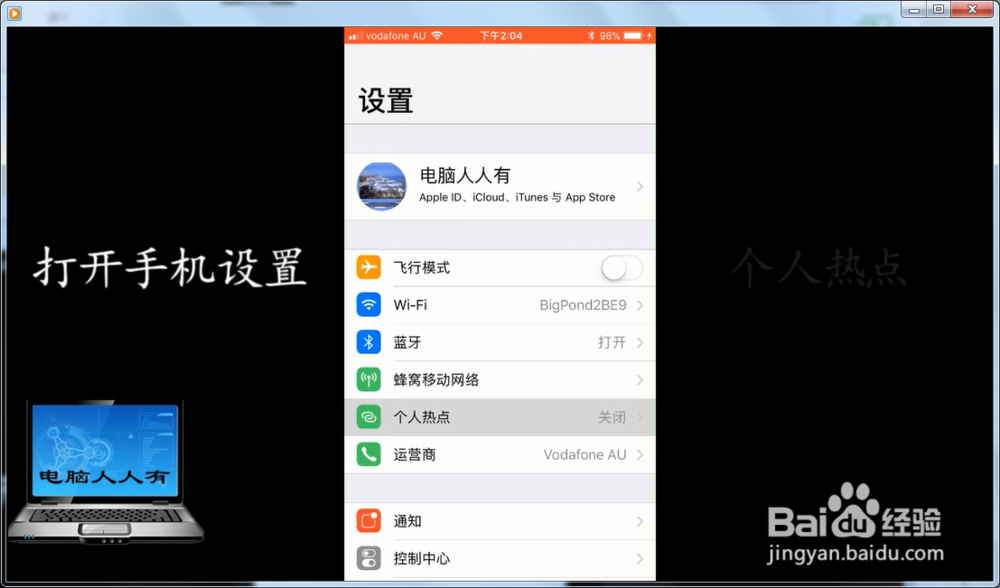Click the cellular signal bars in status bar

point(356,36)
